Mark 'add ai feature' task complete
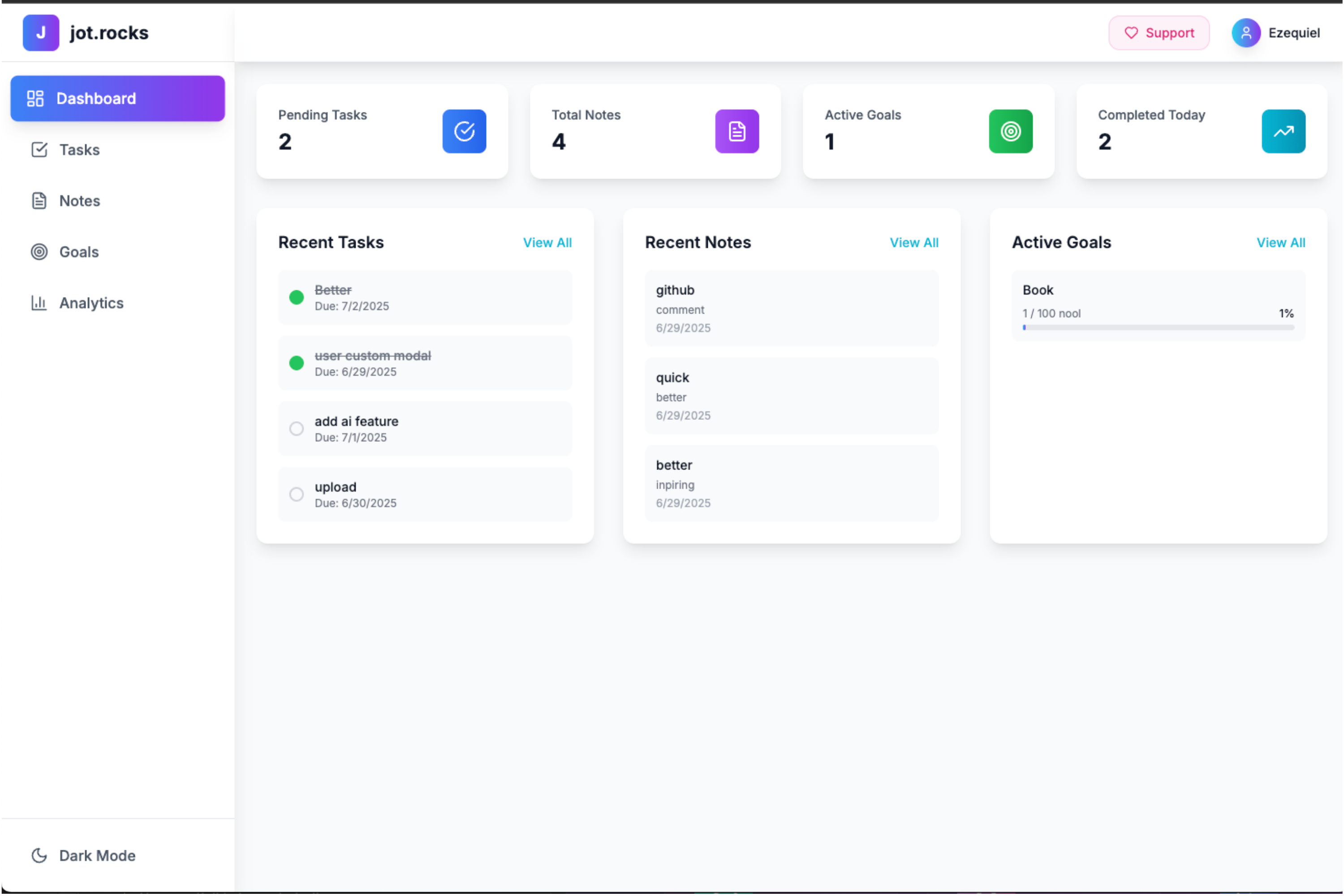 point(296,429)
